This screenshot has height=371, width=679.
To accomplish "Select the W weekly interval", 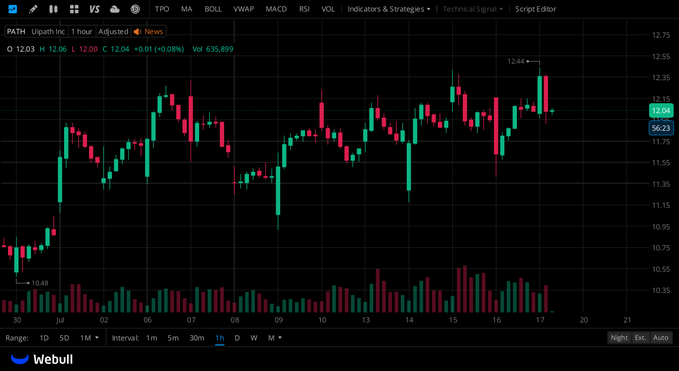I will (254, 338).
